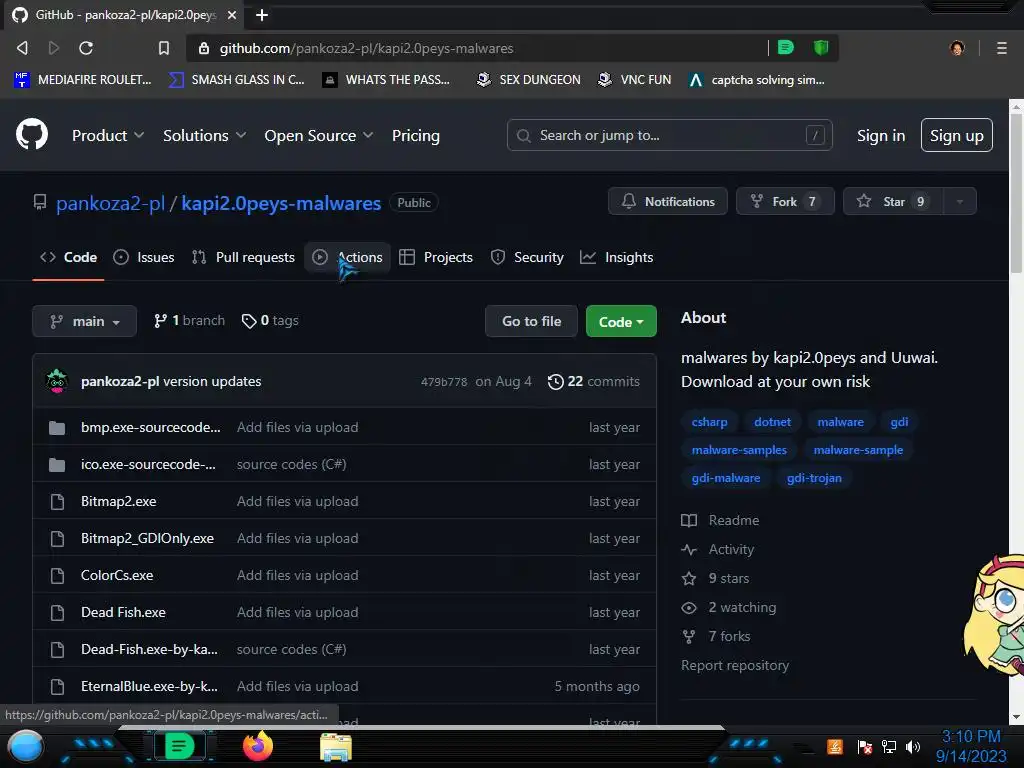Click the Activity pulse icon
The width and height of the screenshot is (1024, 768).
tap(689, 549)
